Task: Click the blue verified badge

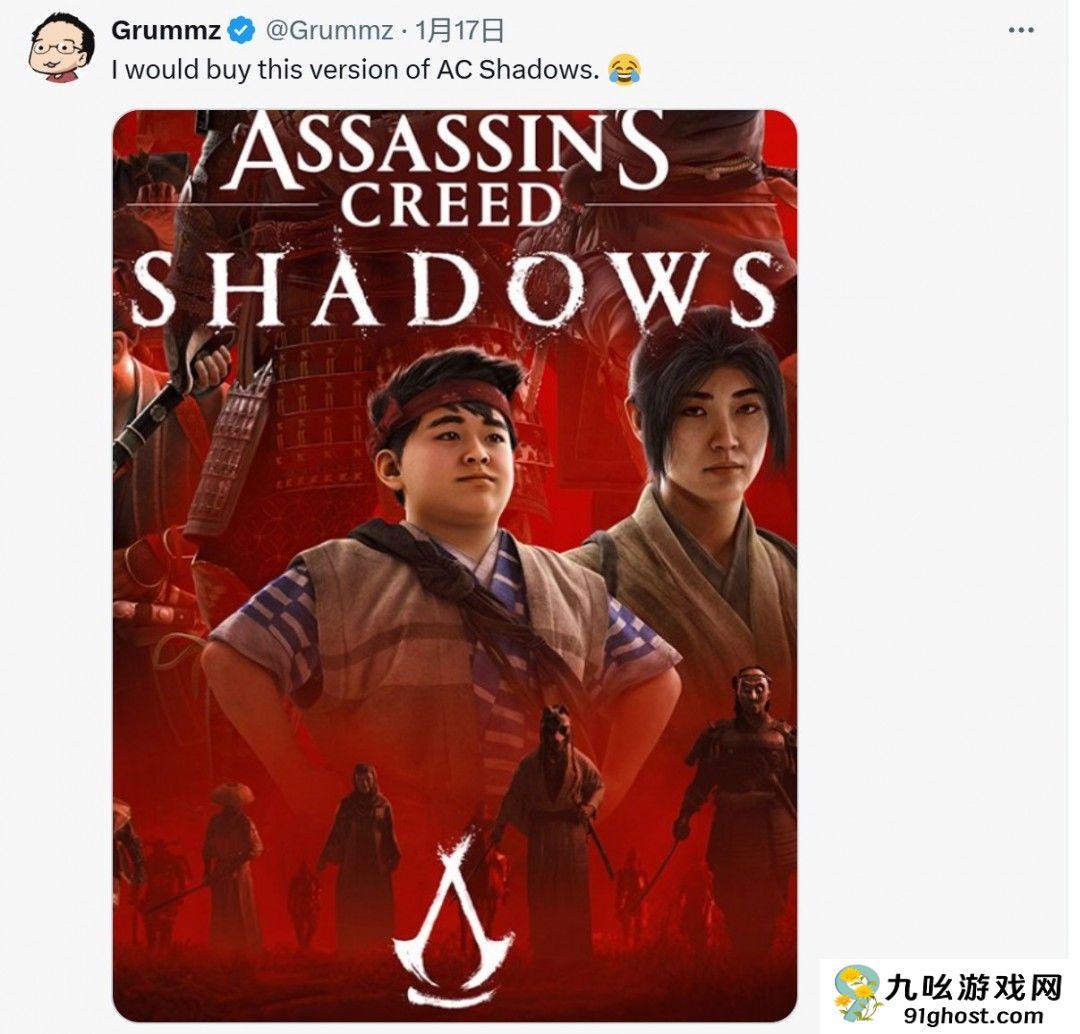Action: tap(241, 30)
